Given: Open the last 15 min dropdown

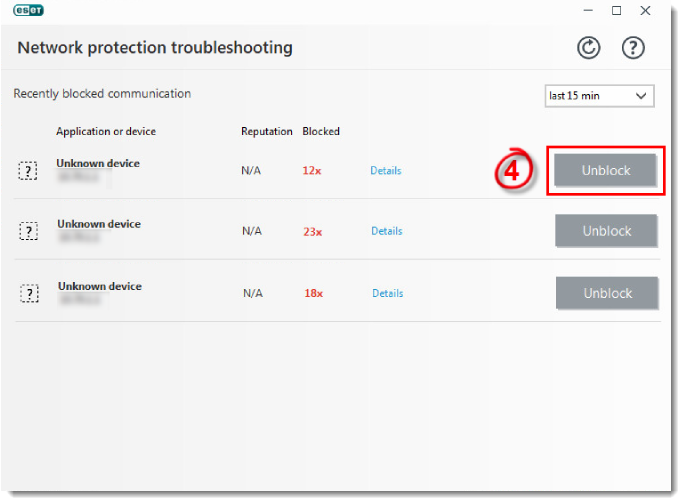Looking at the screenshot, I should [599, 96].
